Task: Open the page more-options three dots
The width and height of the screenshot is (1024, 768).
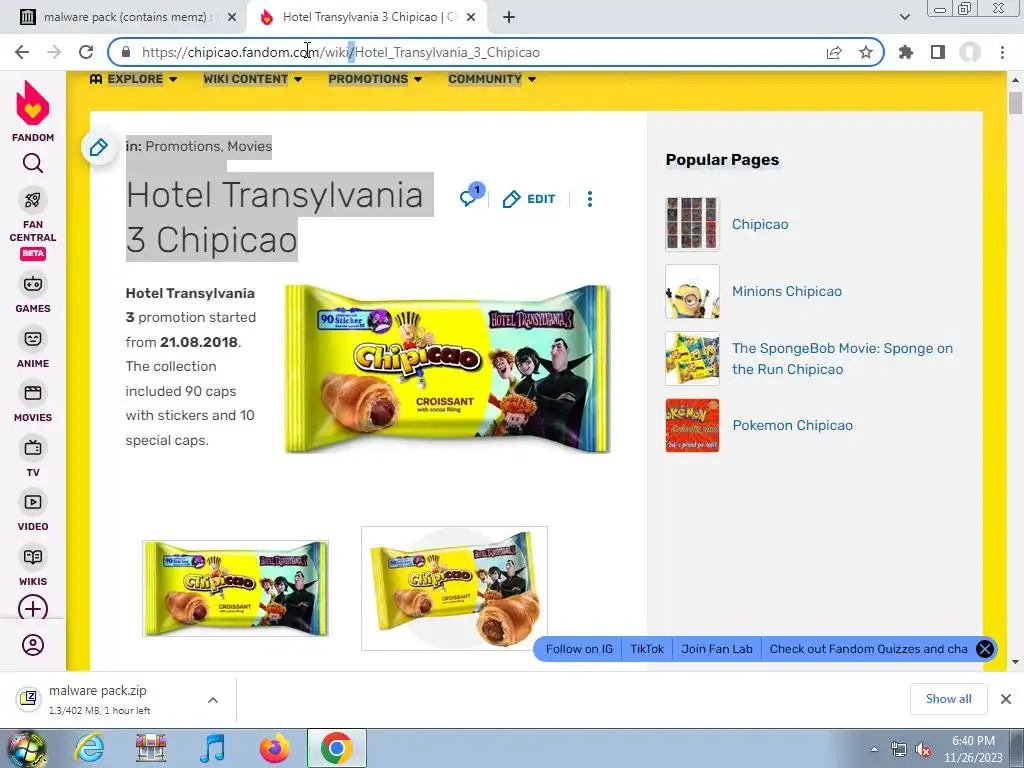Action: (590, 199)
